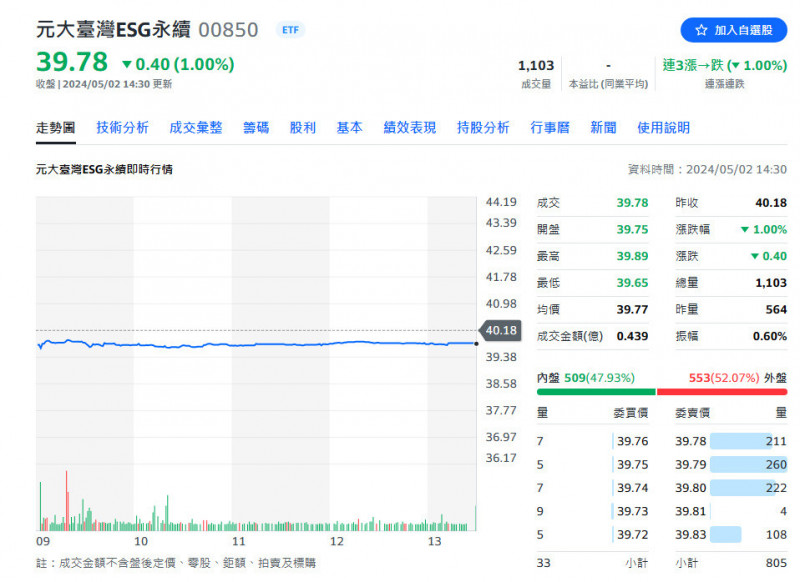Screen dimensions: 800x582
Task: Click the 振幅 value 0.60%
Action: pos(770,336)
